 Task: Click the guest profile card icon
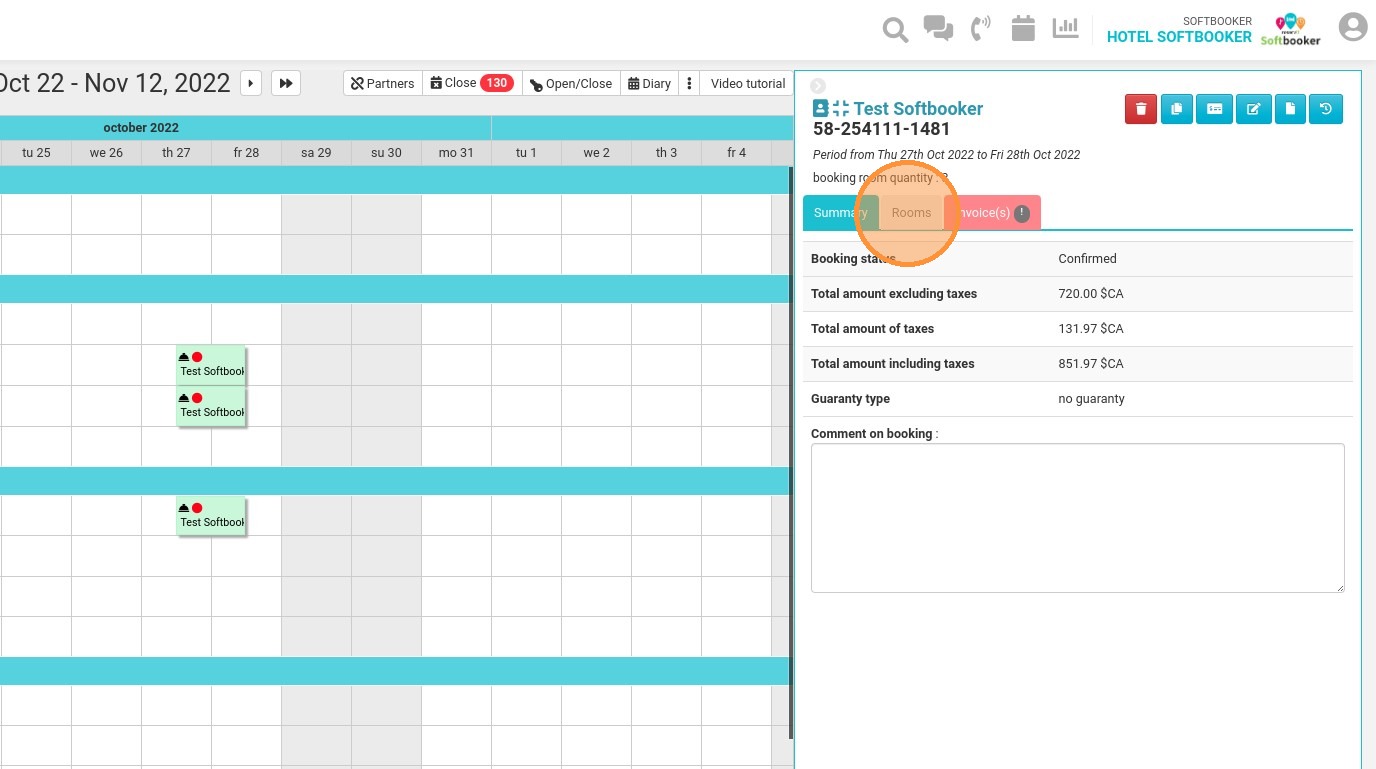(821, 108)
